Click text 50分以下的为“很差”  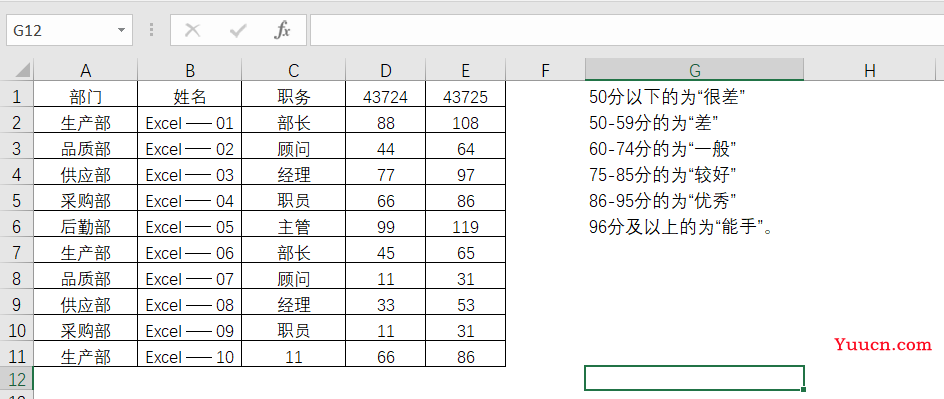tap(668, 96)
